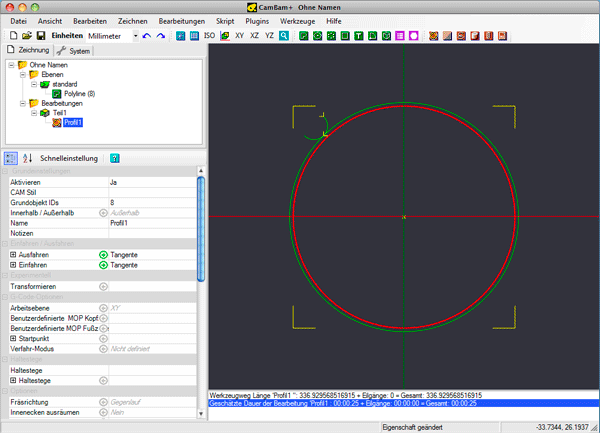Click the redo arrow icon
Viewport: 600px width, 433px height.
pos(162,36)
